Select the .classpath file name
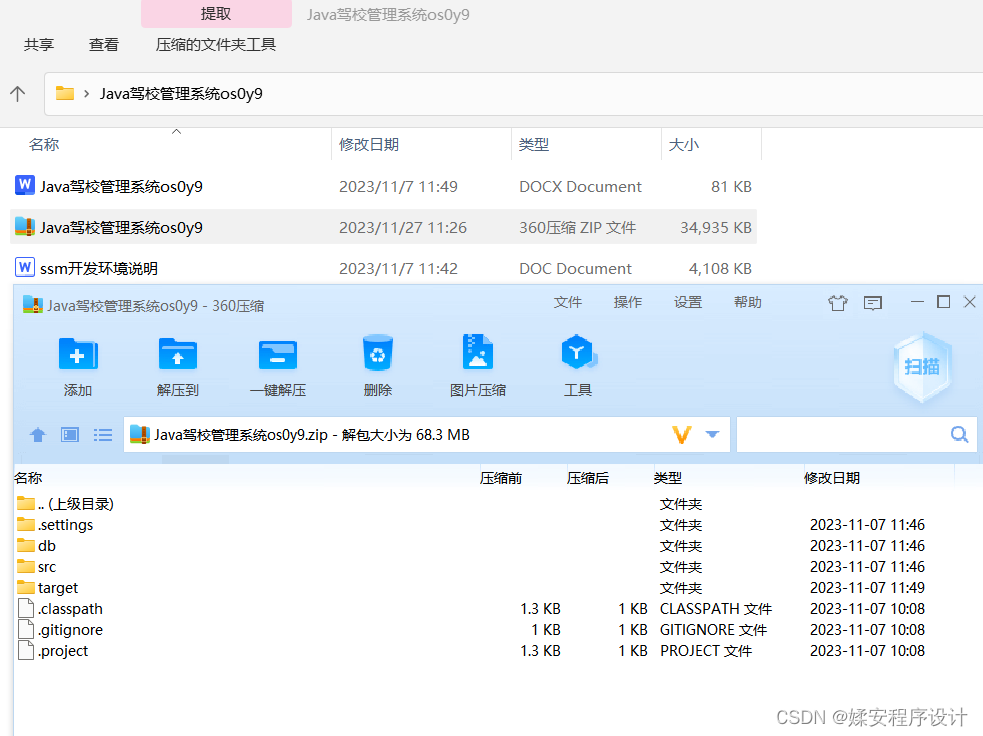 [x=70, y=609]
